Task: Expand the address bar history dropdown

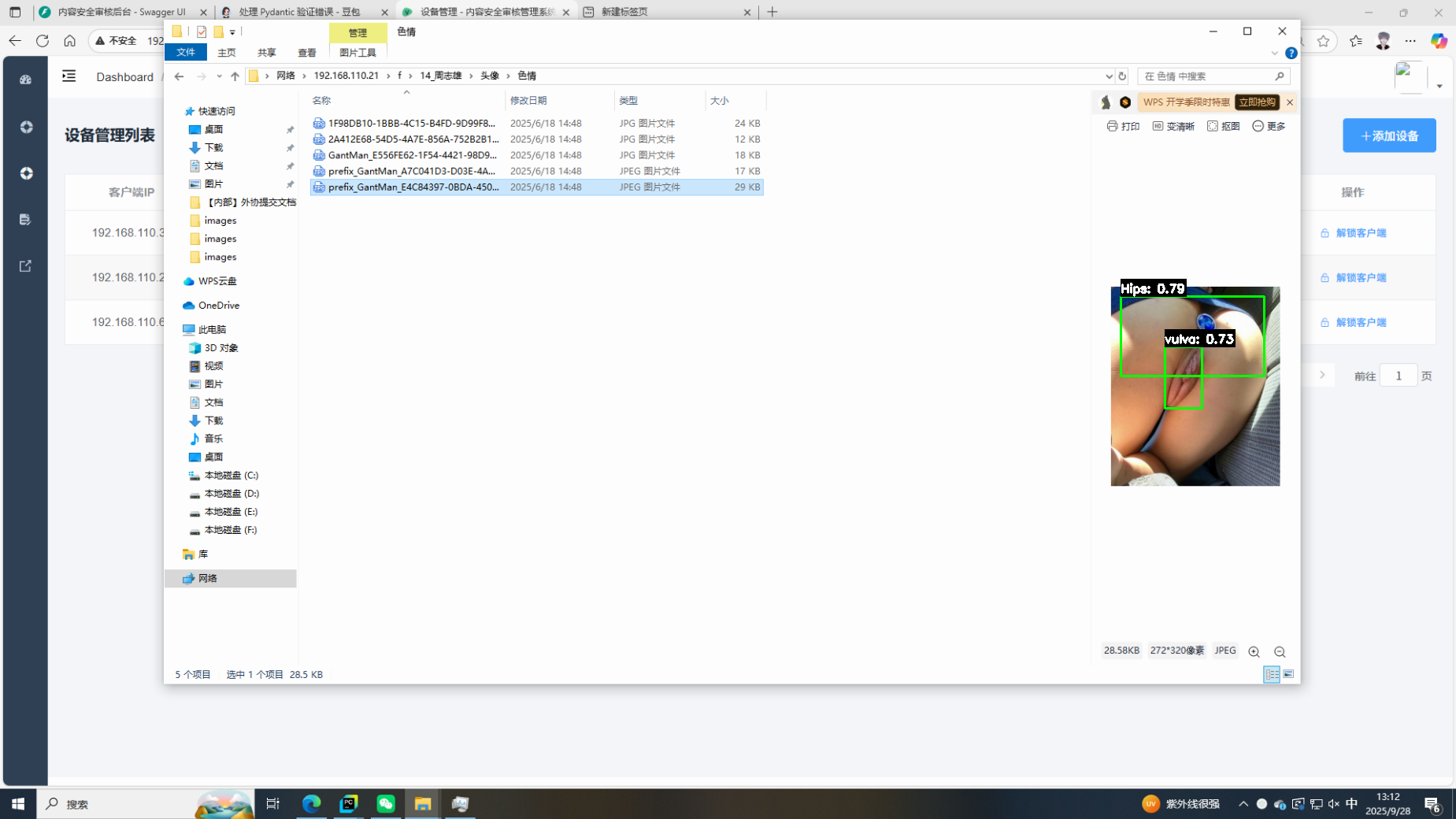Action: coord(1109,76)
